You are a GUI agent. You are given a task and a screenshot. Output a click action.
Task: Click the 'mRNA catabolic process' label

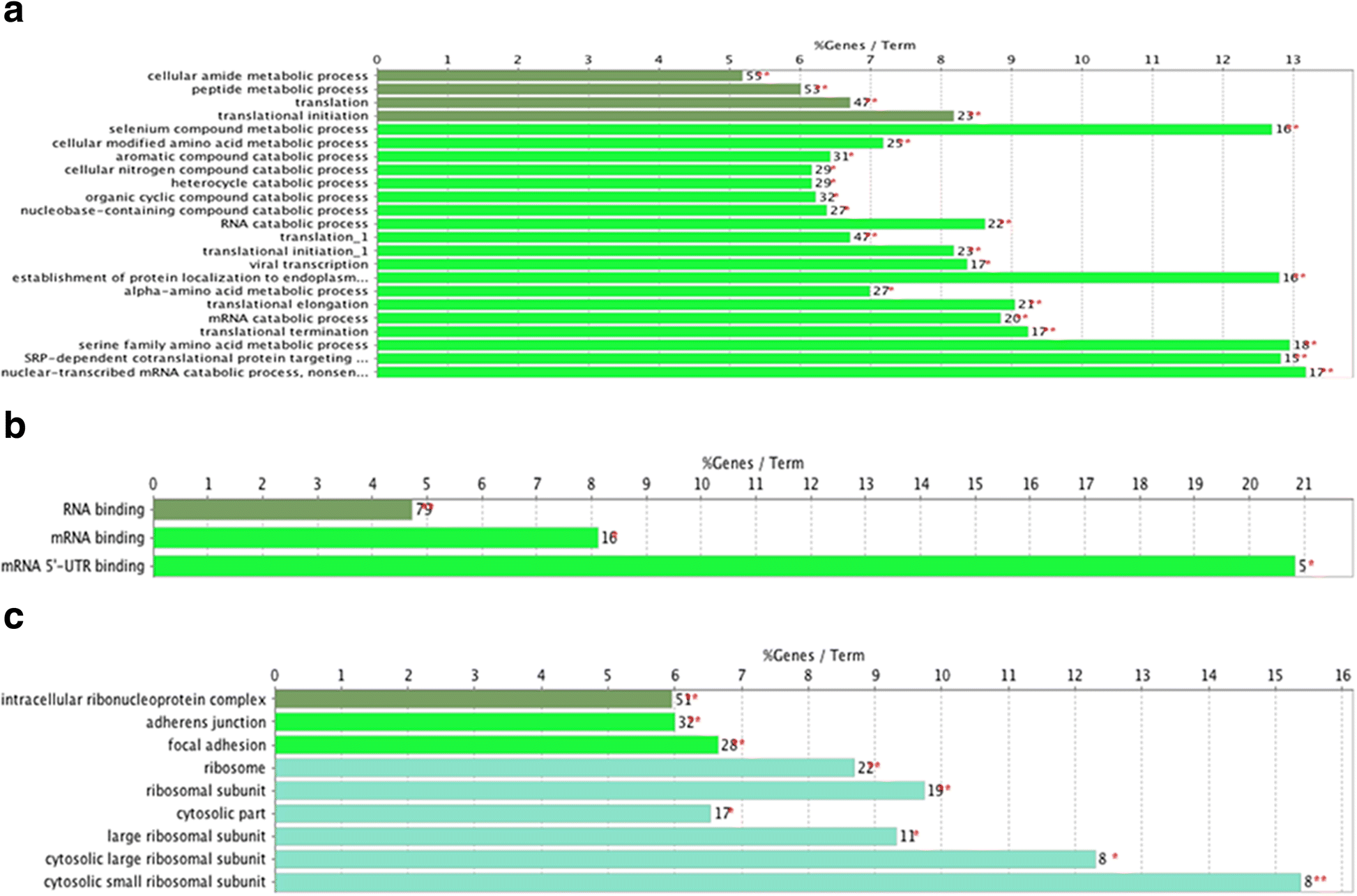click(x=288, y=318)
